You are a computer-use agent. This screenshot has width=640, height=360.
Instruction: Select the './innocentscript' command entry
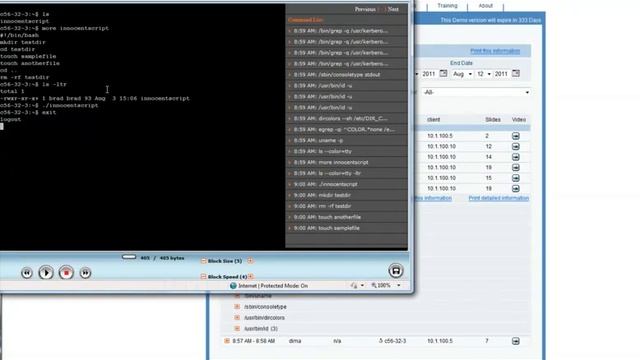click(346, 184)
